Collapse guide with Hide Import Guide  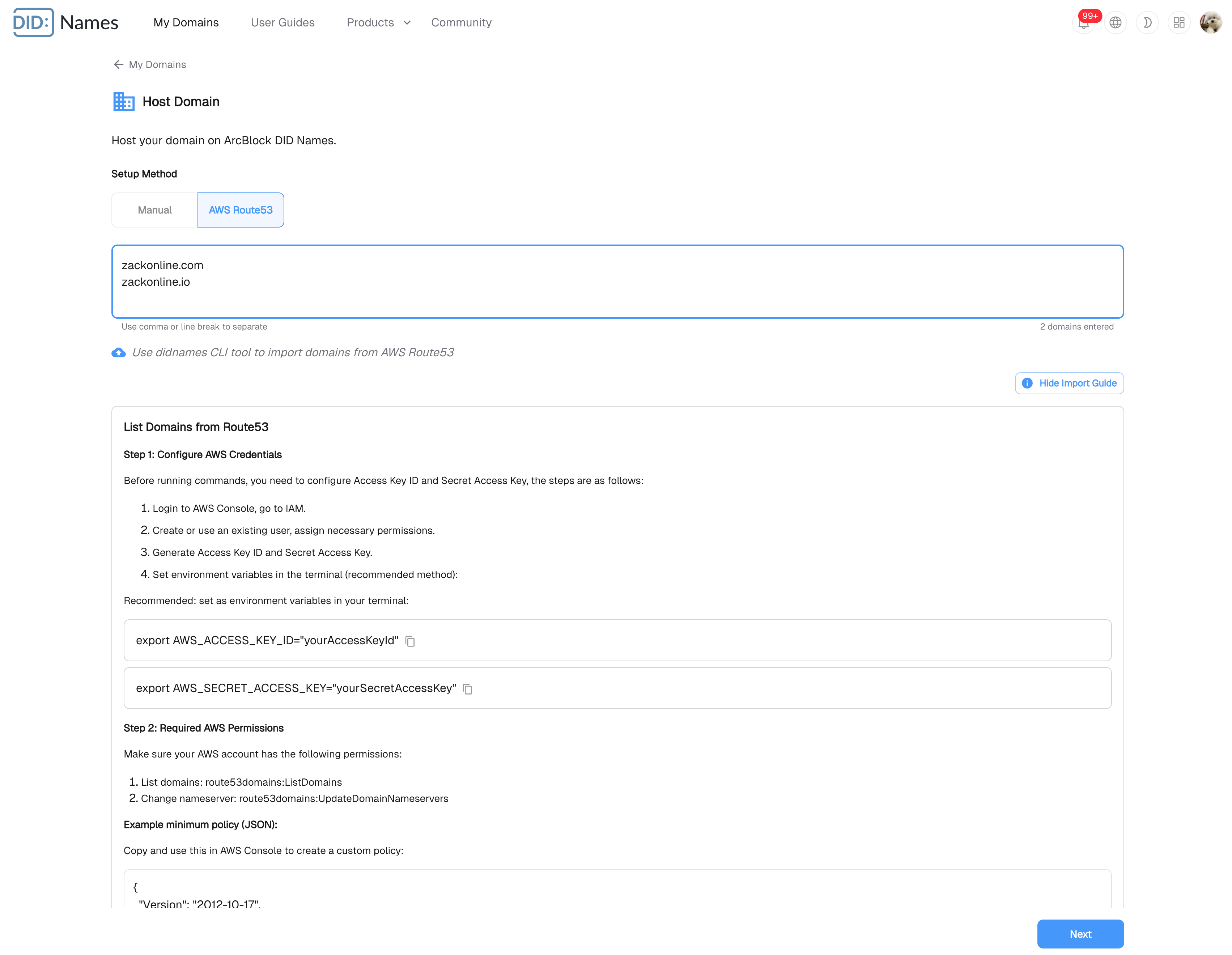1069,383
